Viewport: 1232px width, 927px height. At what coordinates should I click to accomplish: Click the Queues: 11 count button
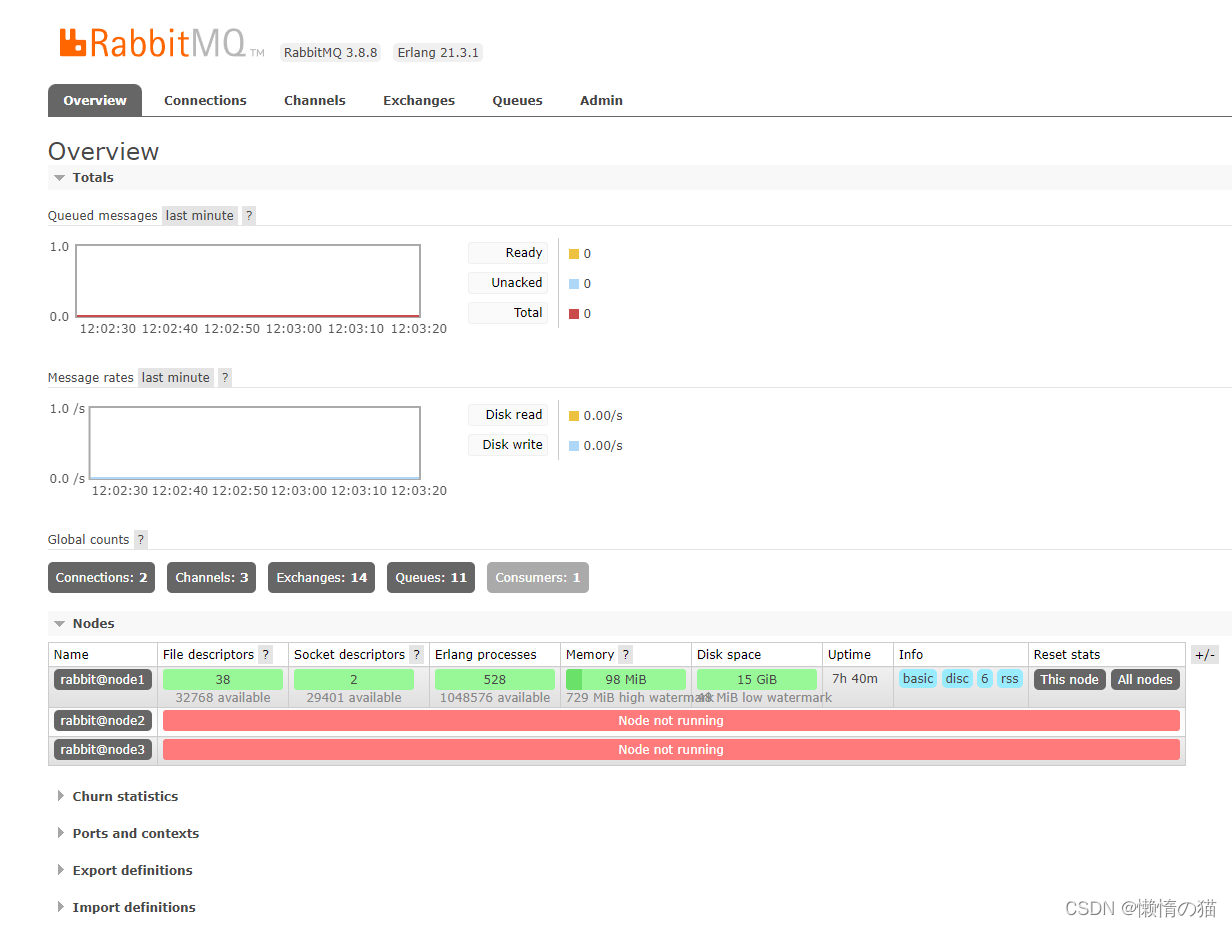tap(431, 577)
